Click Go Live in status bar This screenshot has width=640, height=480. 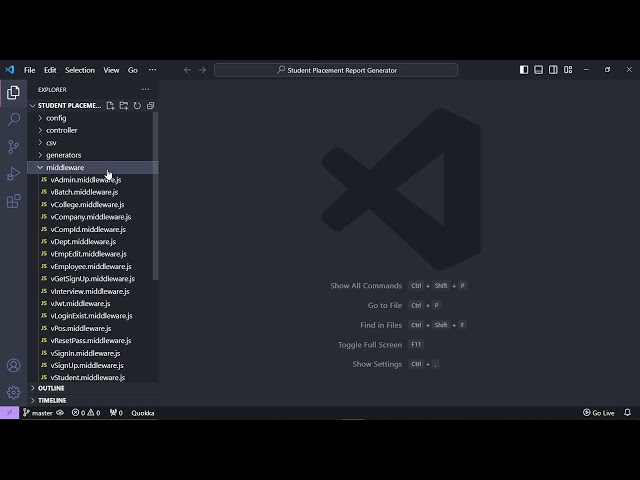coord(599,413)
